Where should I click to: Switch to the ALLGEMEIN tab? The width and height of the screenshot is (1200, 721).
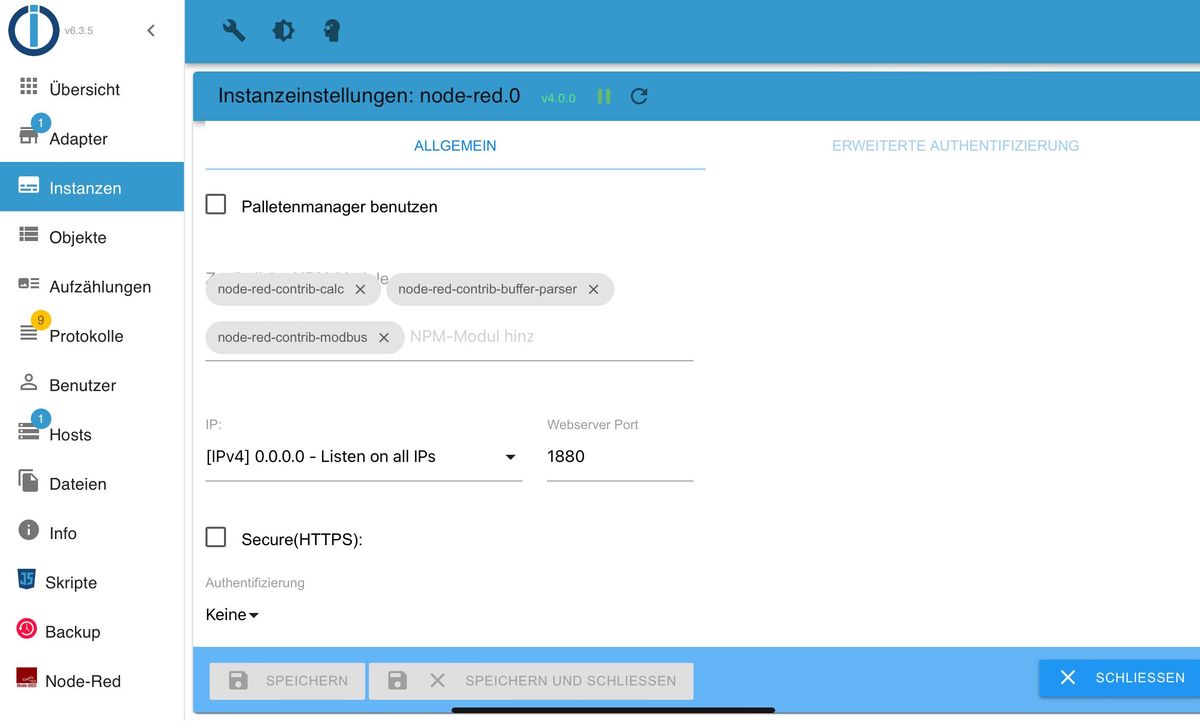455,146
